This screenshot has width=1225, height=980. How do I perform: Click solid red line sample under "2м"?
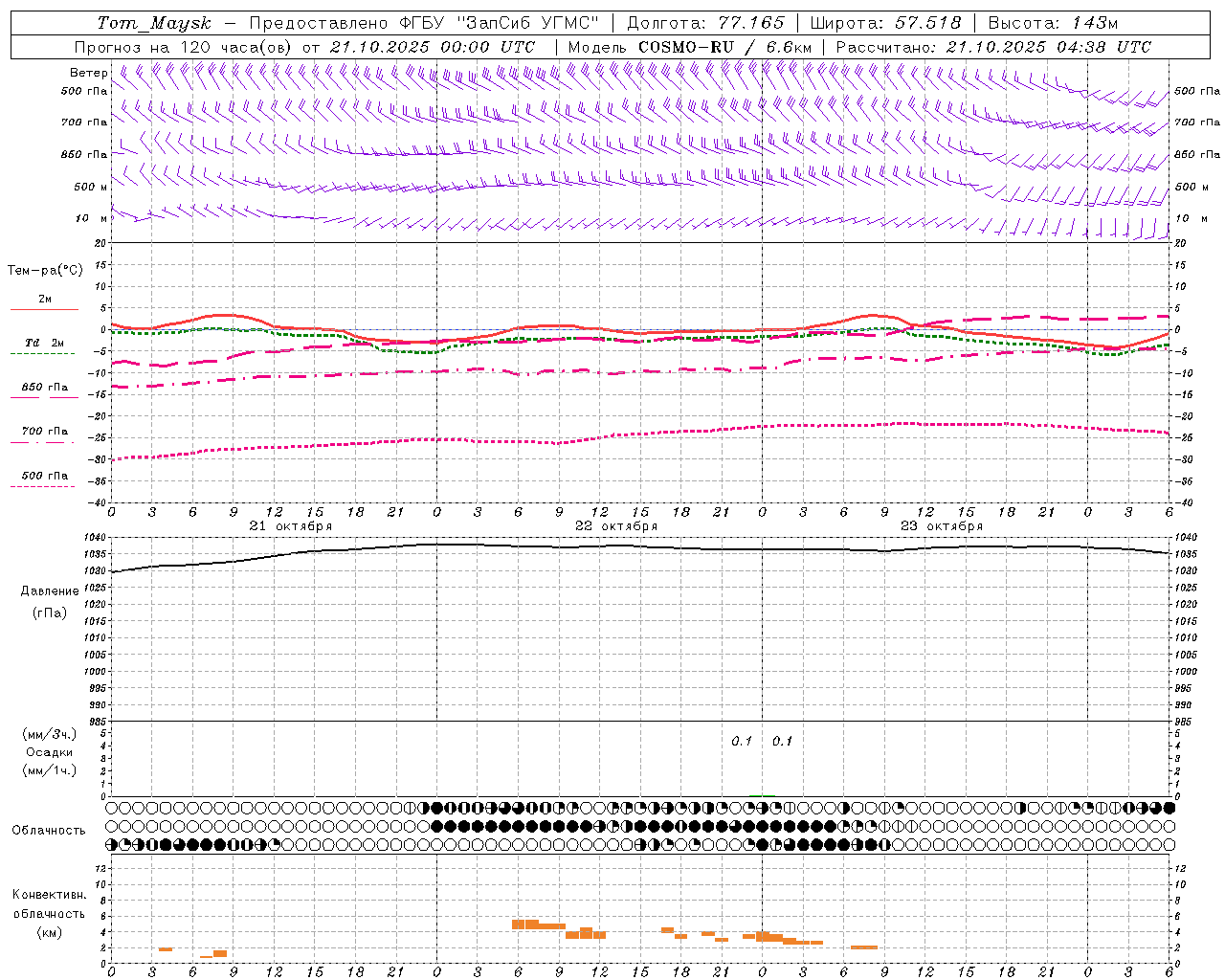[x=43, y=309]
